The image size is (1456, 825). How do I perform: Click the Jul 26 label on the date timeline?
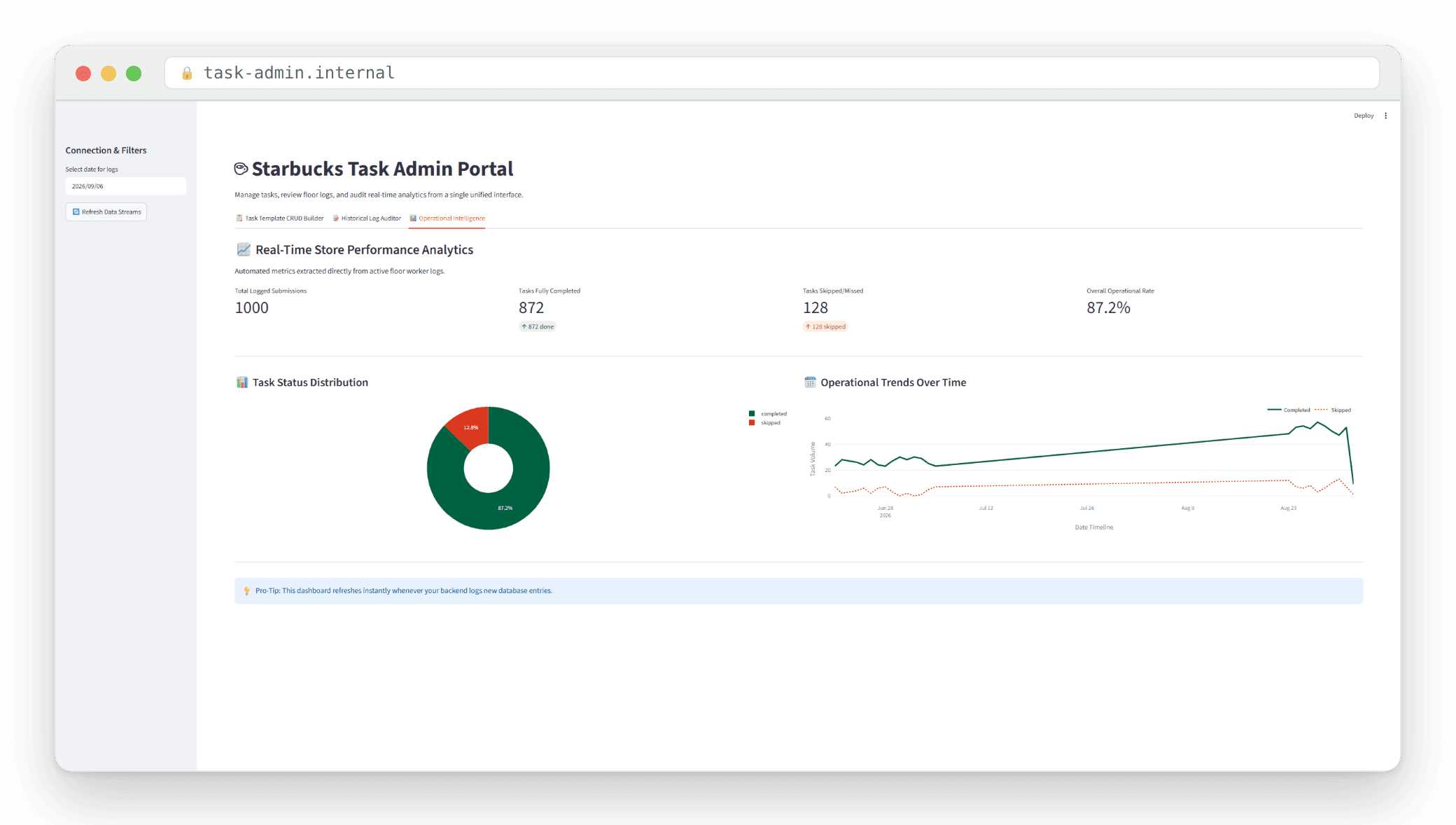click(x=1087, y=508)
